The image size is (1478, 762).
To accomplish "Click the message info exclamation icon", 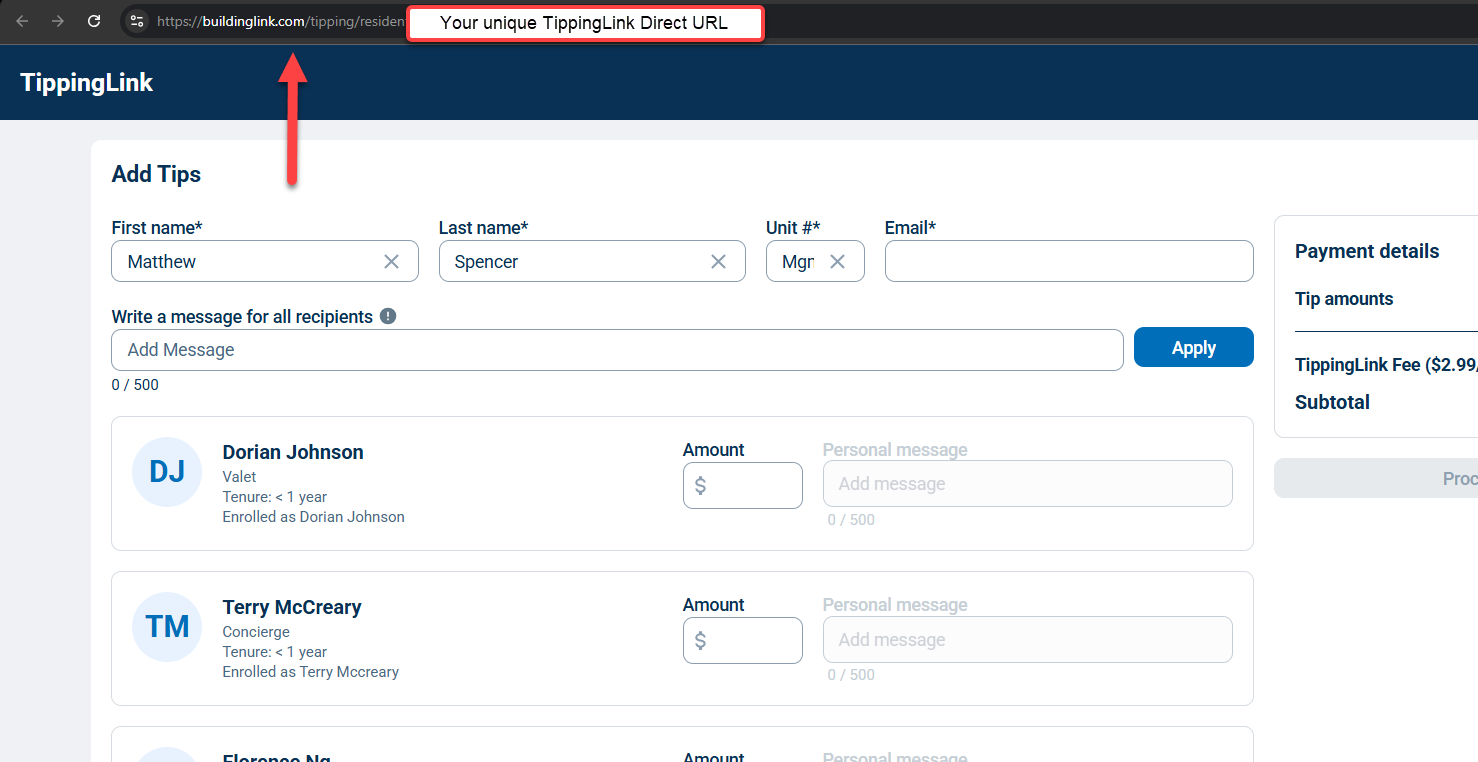I will (x=388, y=316).
